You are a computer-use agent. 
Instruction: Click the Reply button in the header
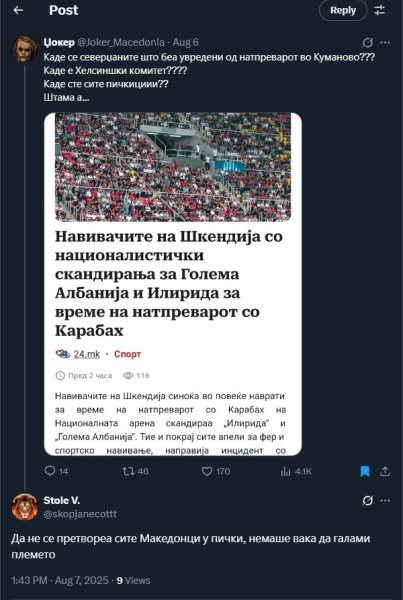[x=343, y=10]
